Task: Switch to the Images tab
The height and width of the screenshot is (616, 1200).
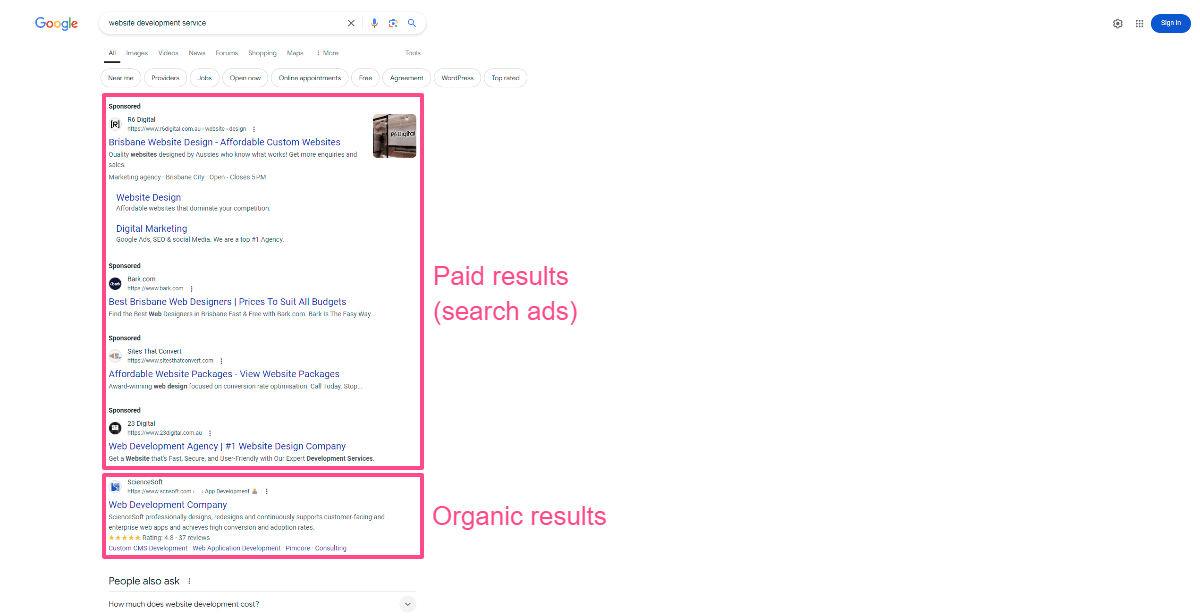Action: pos(137,53)
